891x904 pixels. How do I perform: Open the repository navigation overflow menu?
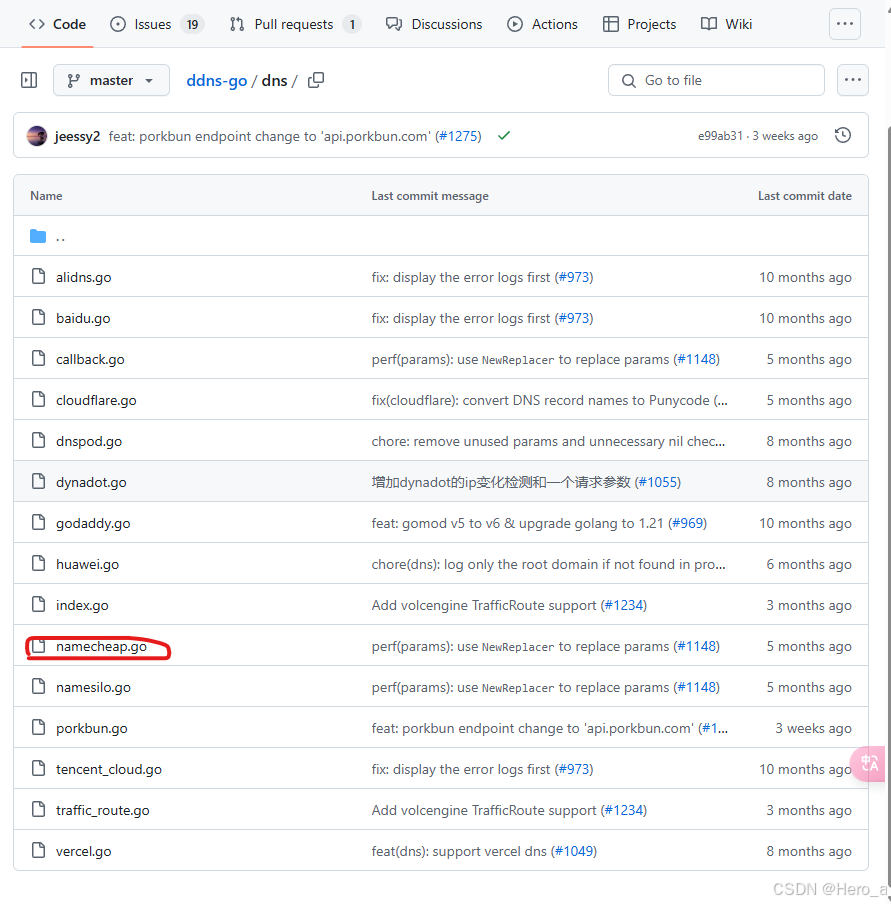pos(844,24)
